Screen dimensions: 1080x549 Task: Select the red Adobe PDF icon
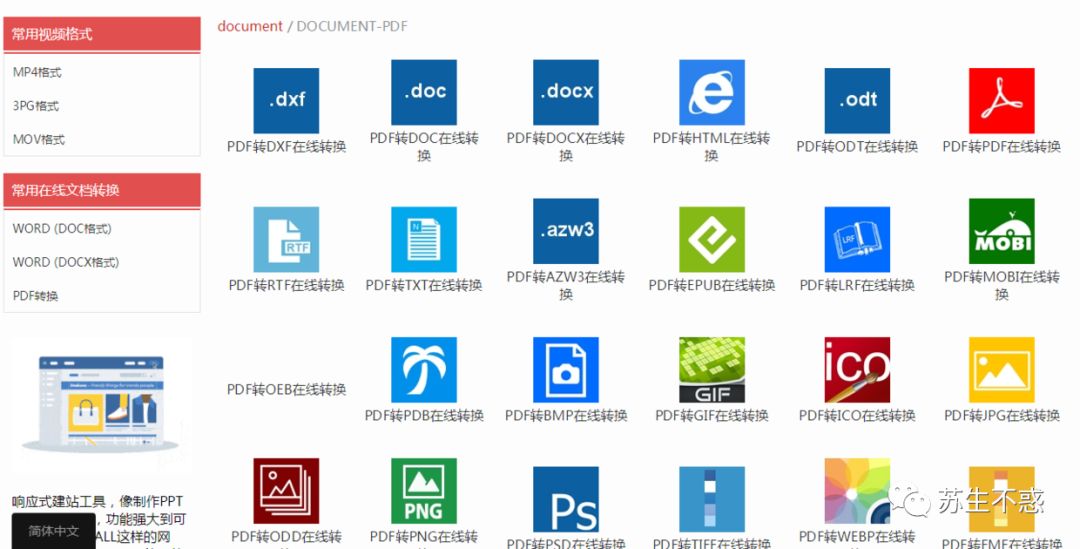1001,101
